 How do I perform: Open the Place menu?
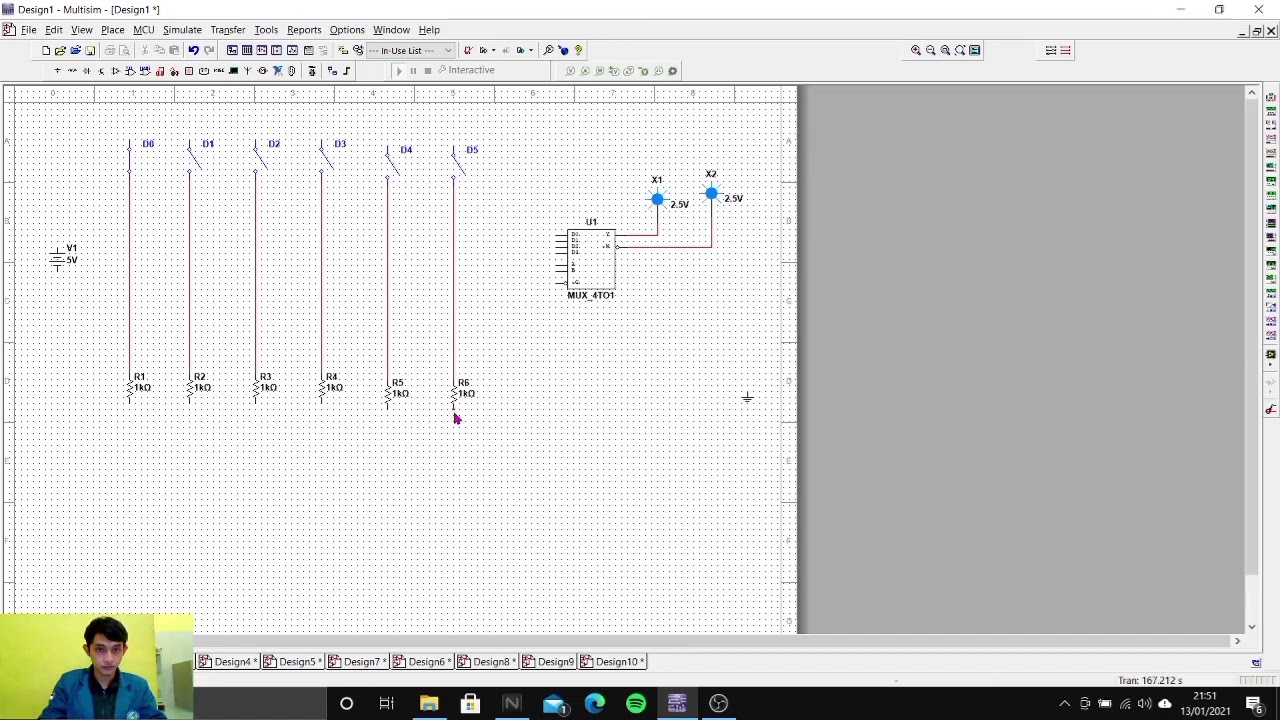[x=112, y=30]
